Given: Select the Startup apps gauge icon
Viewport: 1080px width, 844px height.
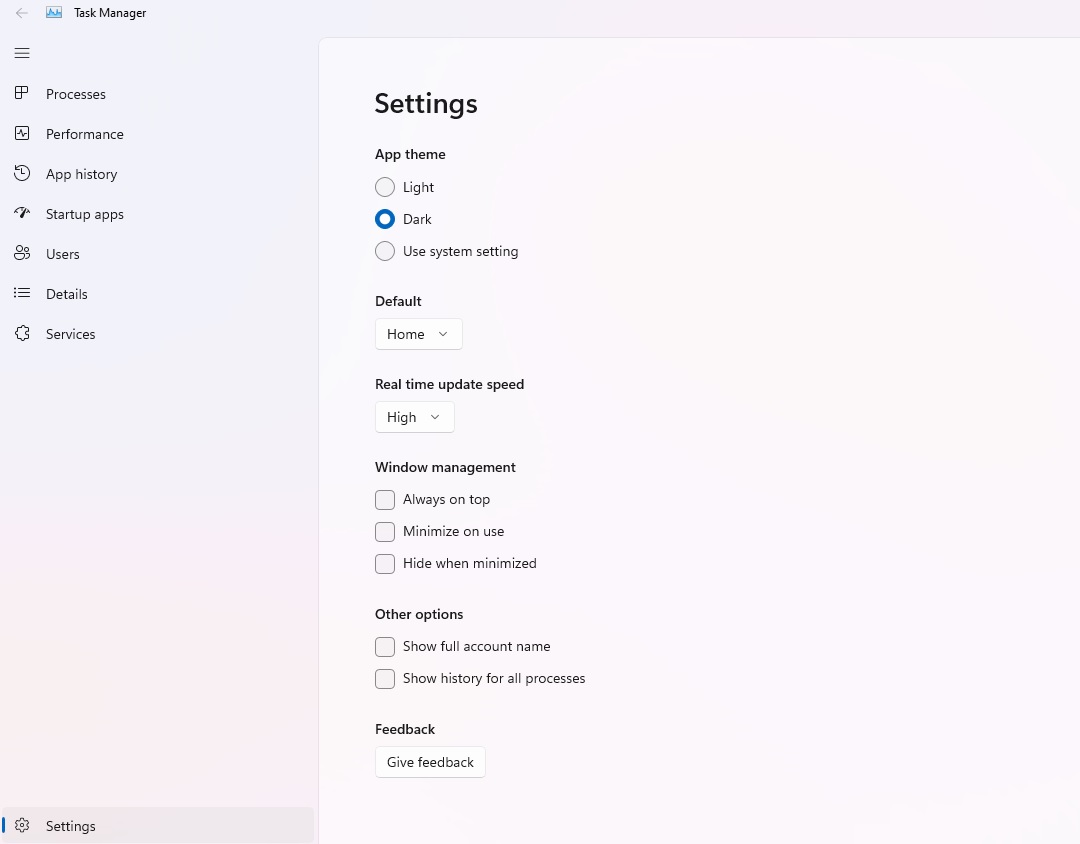Looking at the screenshot, I should [x=22, y=213].
